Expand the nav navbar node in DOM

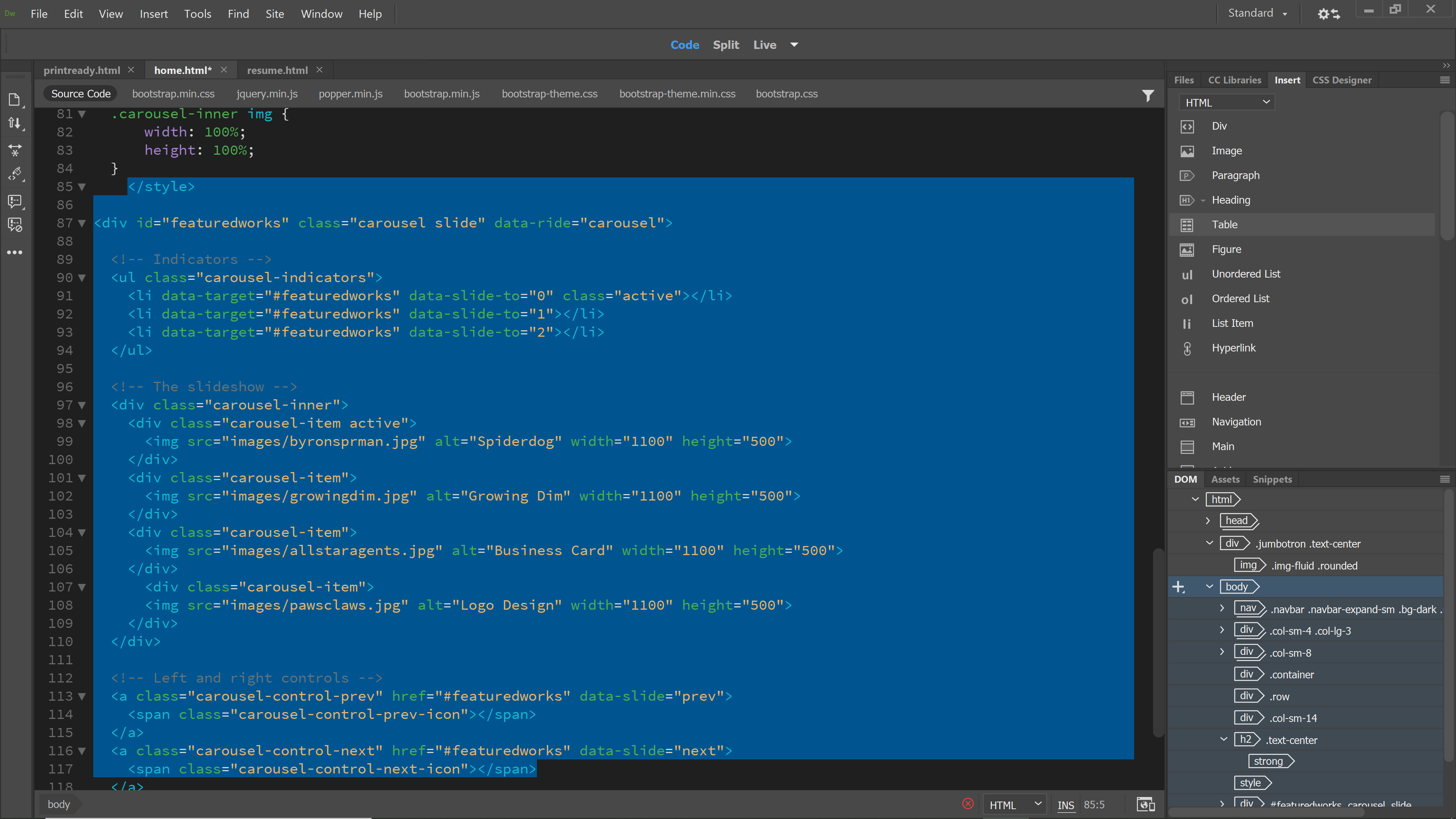(x=1221, y=609)
